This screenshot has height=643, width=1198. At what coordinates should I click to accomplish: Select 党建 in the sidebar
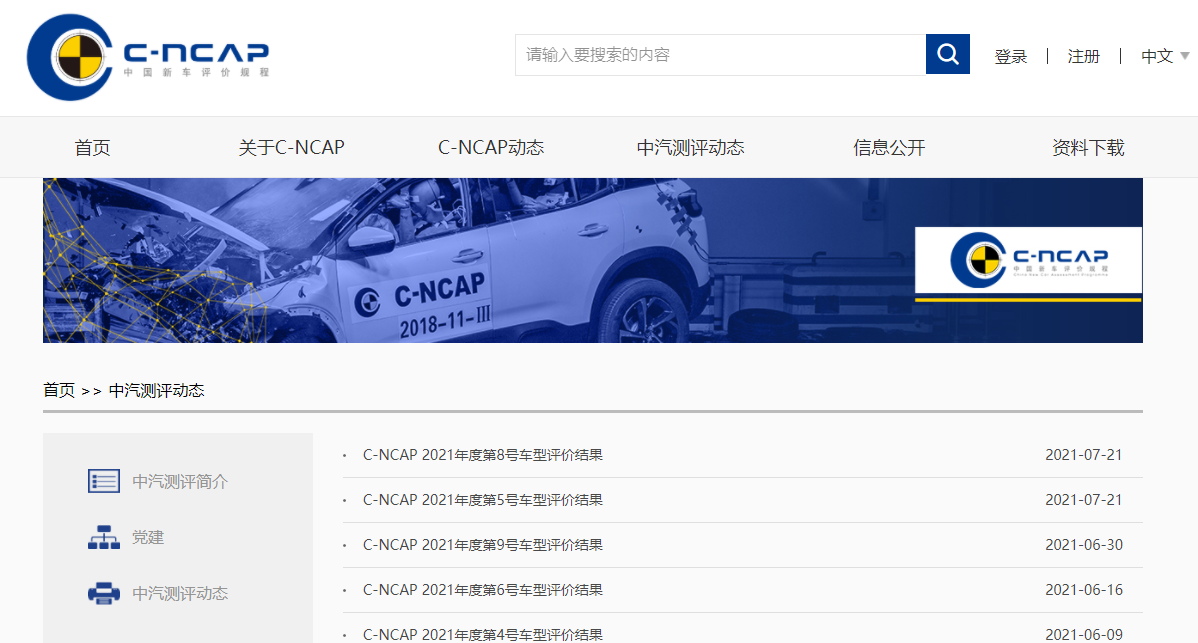[x=148, y=538]
